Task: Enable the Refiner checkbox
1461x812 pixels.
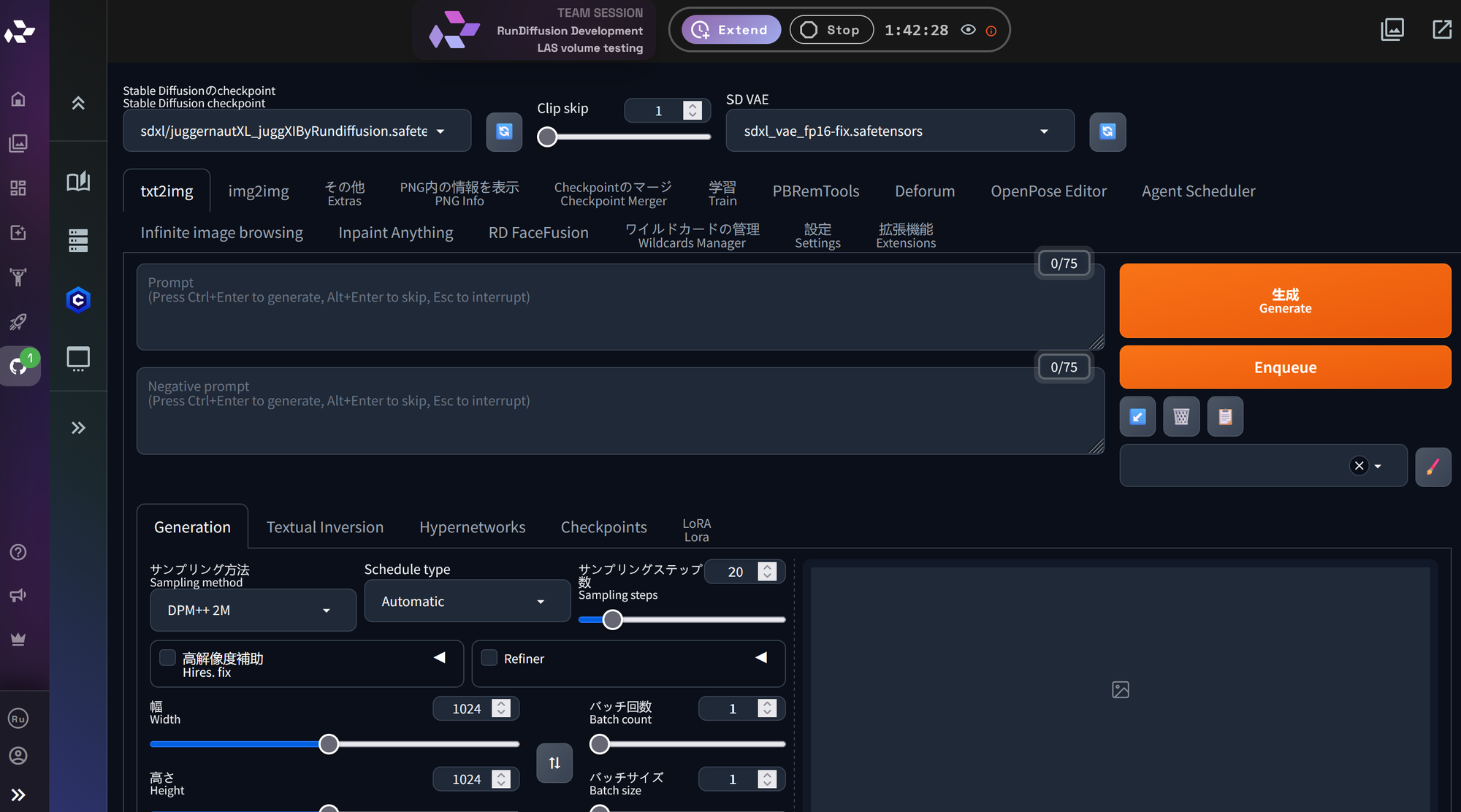Action: 489,658
